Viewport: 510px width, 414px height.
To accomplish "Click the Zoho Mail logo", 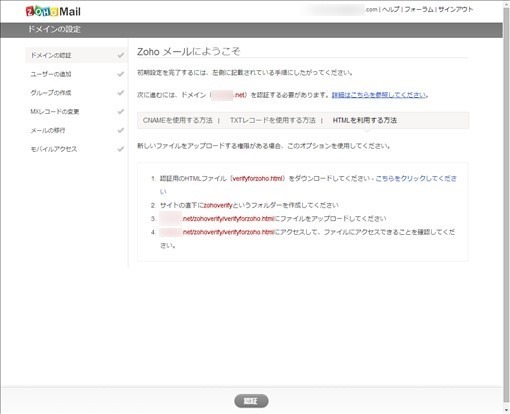I will [53, 11].
